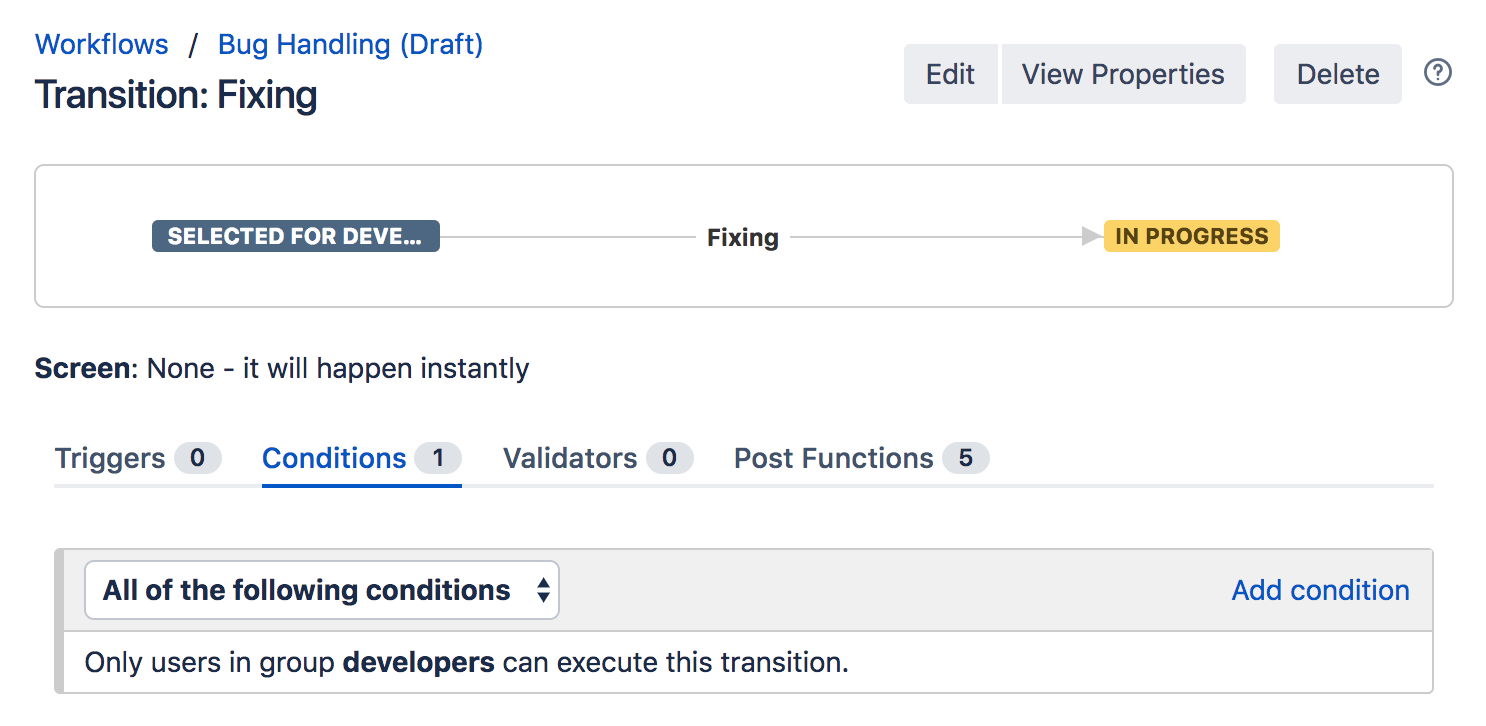Click the up-down arrows on the conditions selector
Screen dimensions: 1486x726
point(543,590)
